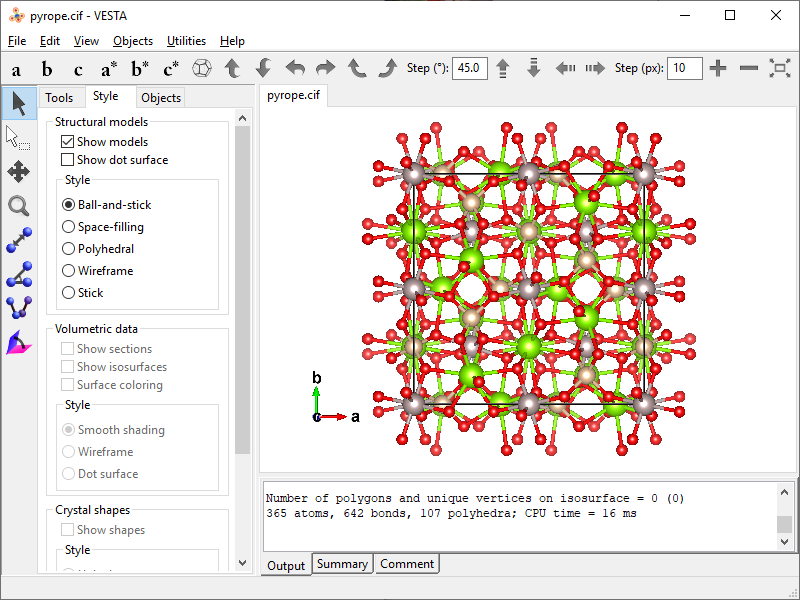Open the Objects menu in menu bar

(x=133, y=41)
